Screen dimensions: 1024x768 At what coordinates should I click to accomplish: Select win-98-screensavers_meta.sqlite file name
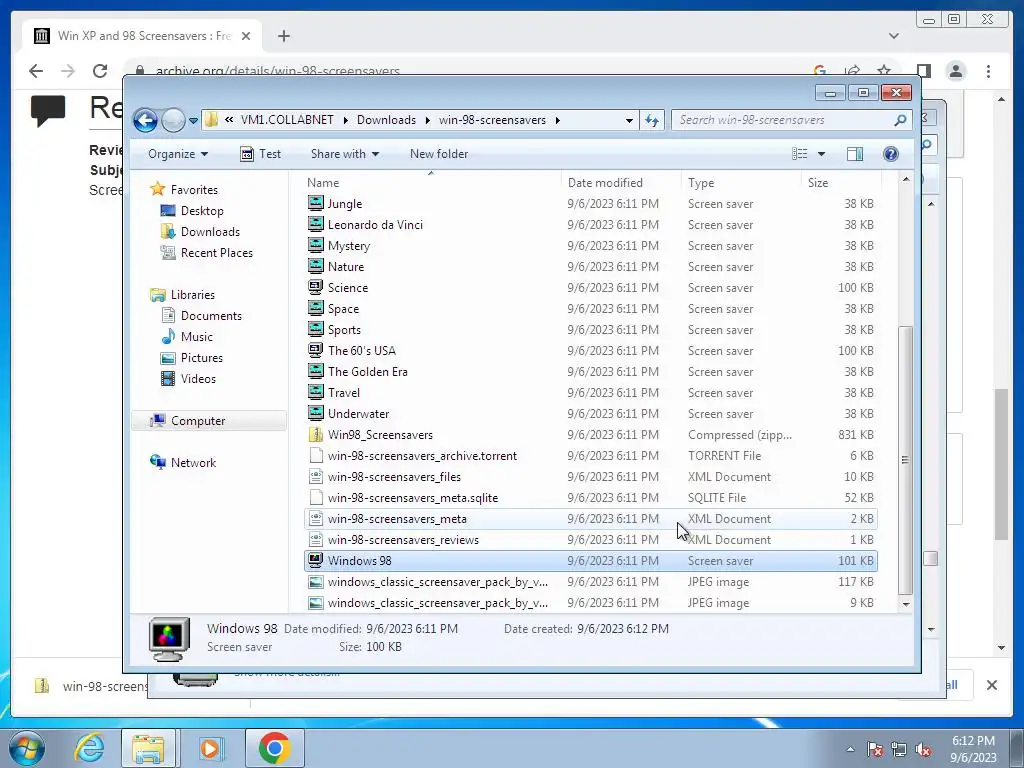[413, 498]
